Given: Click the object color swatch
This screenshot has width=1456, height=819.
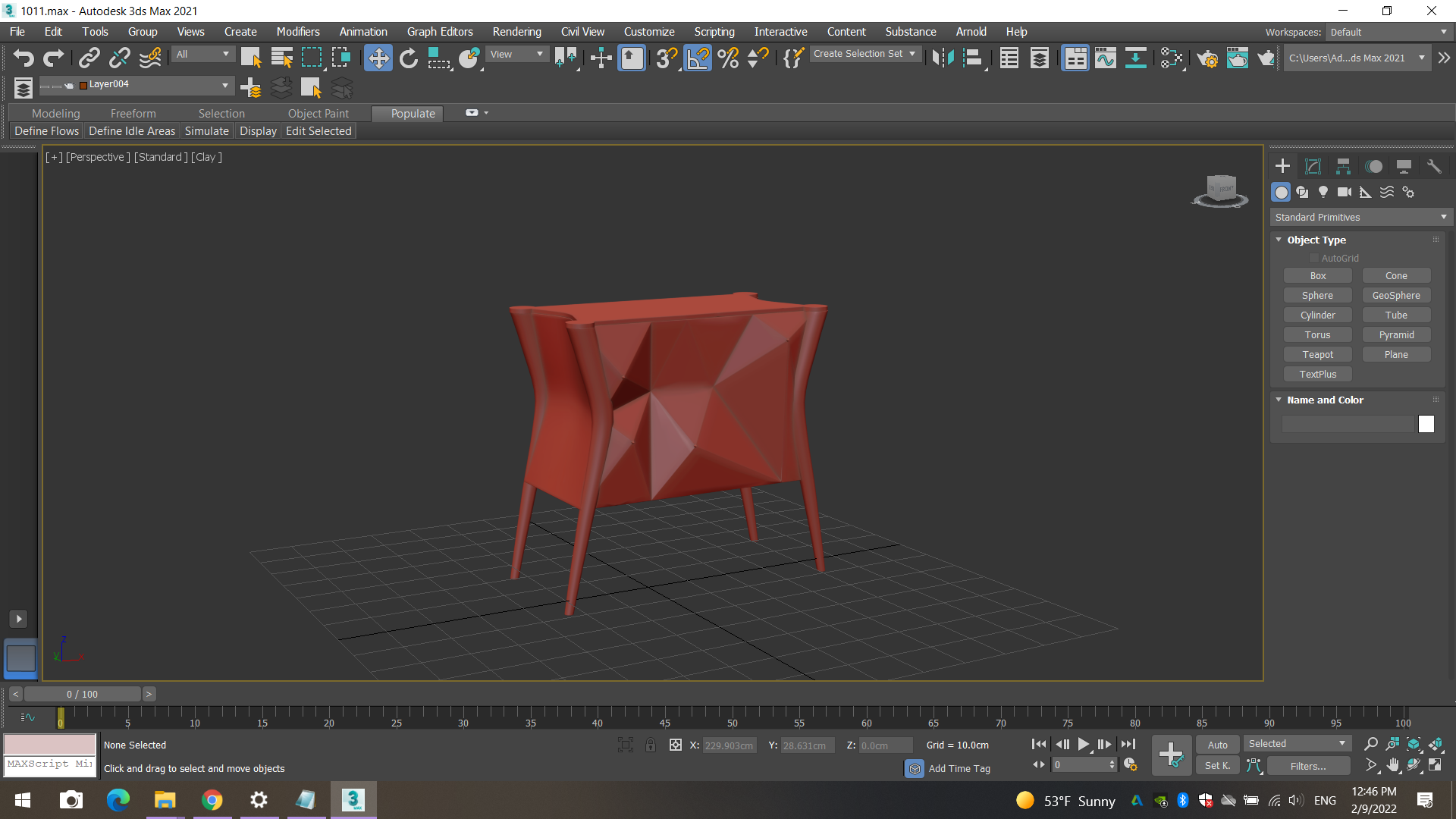Looking at the screenshot, I should (1426, 424).
